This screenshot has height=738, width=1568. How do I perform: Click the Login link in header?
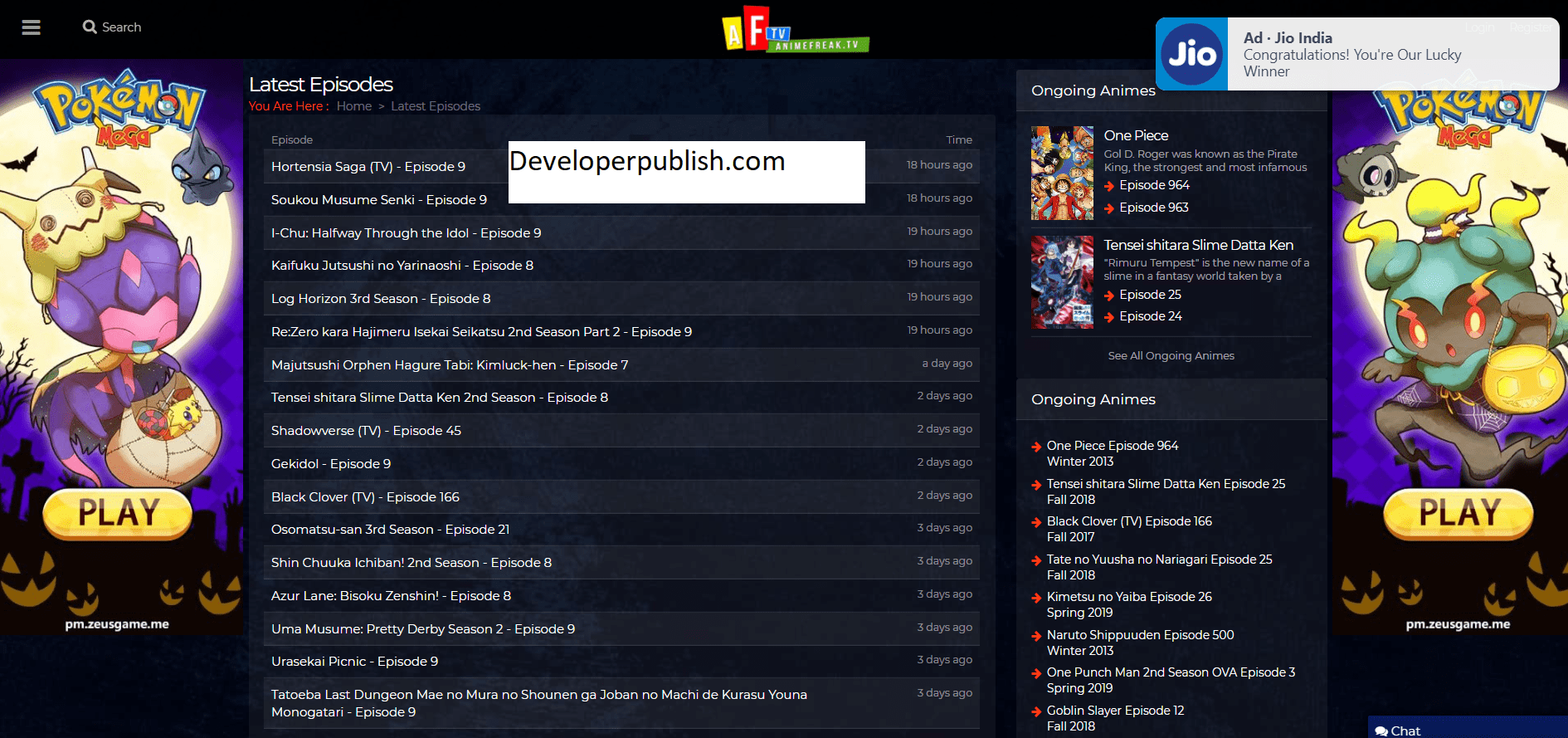(1479, 27)
